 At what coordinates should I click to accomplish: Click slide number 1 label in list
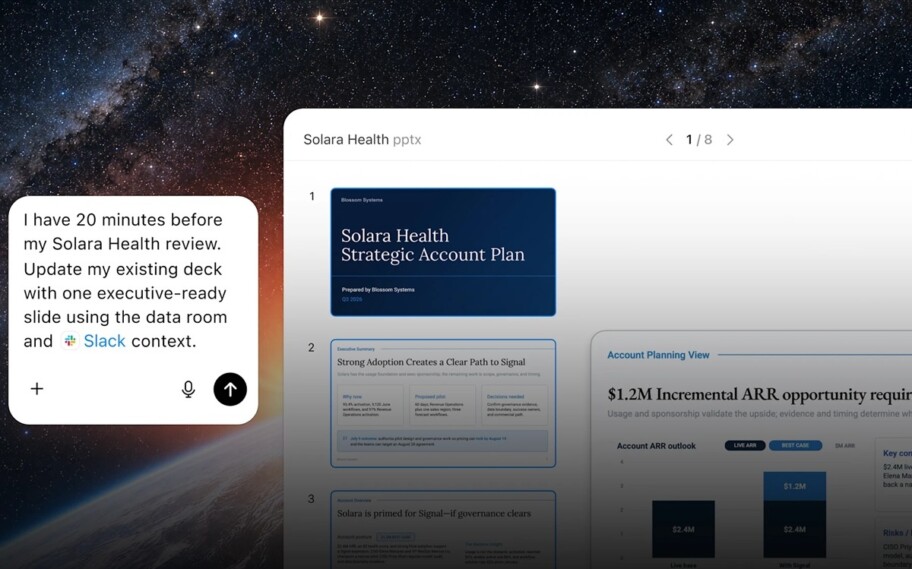312,196
